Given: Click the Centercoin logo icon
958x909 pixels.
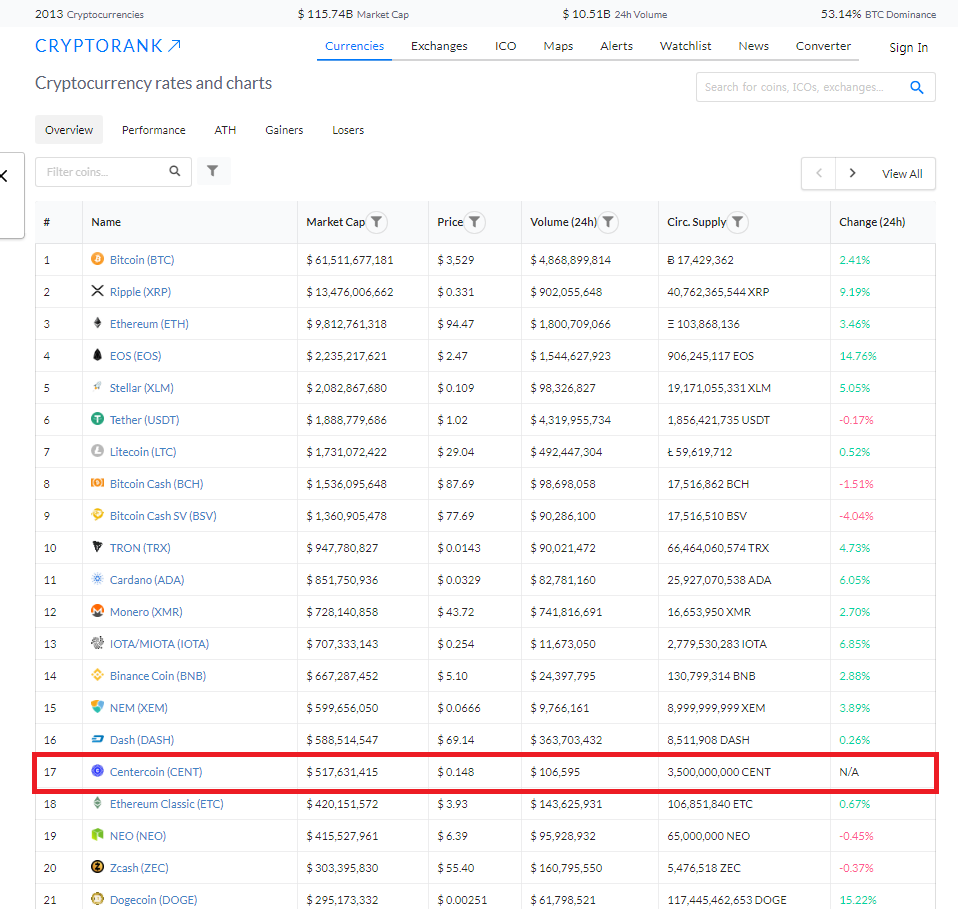Looking at the screenshot, I should click(x=97, y=770).
